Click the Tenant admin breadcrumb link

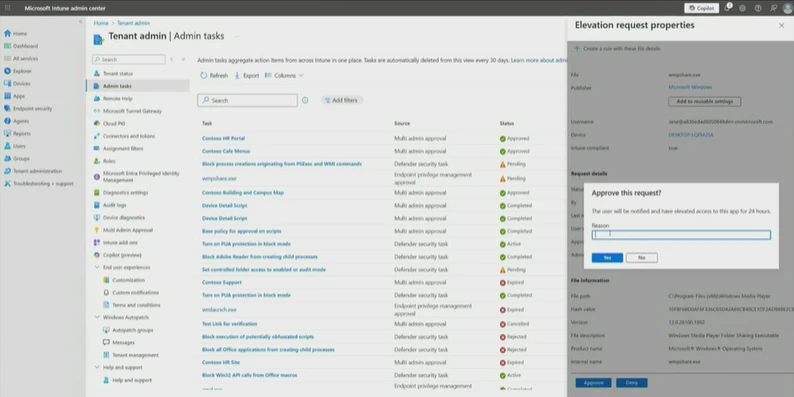coord(133,23)
